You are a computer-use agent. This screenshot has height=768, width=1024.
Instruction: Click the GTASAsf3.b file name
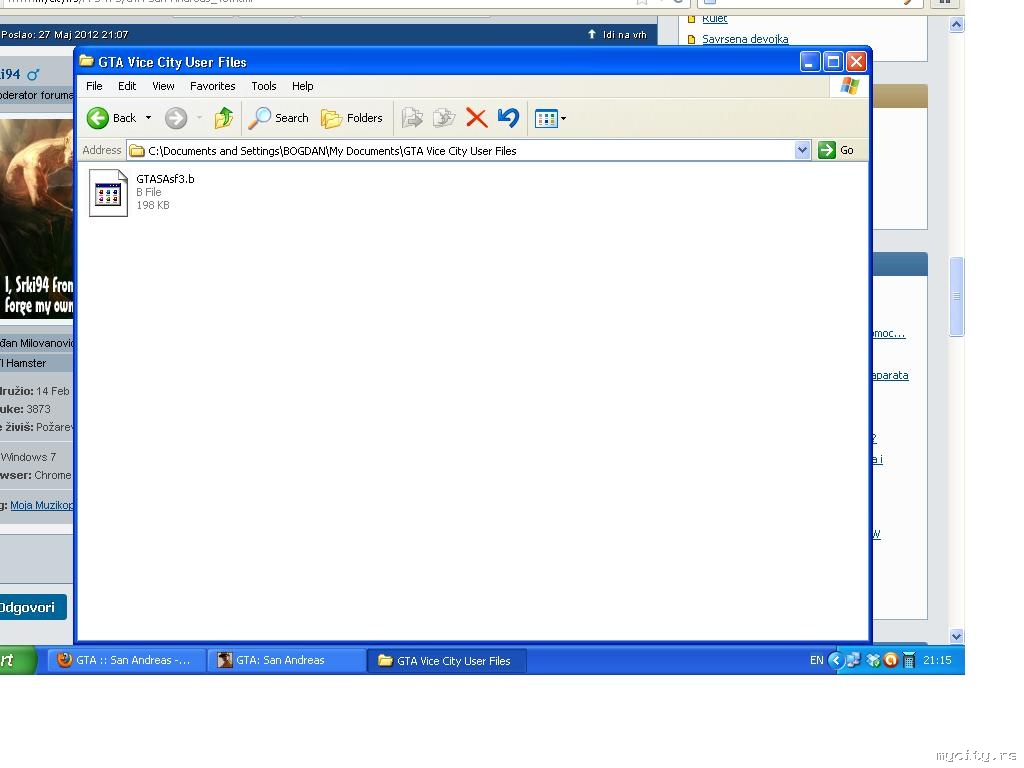(x=165, y=179)
